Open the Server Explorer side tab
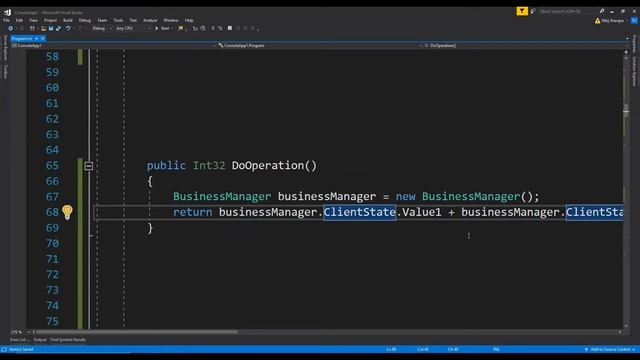 pyautogui.click(x=5, y=48)
